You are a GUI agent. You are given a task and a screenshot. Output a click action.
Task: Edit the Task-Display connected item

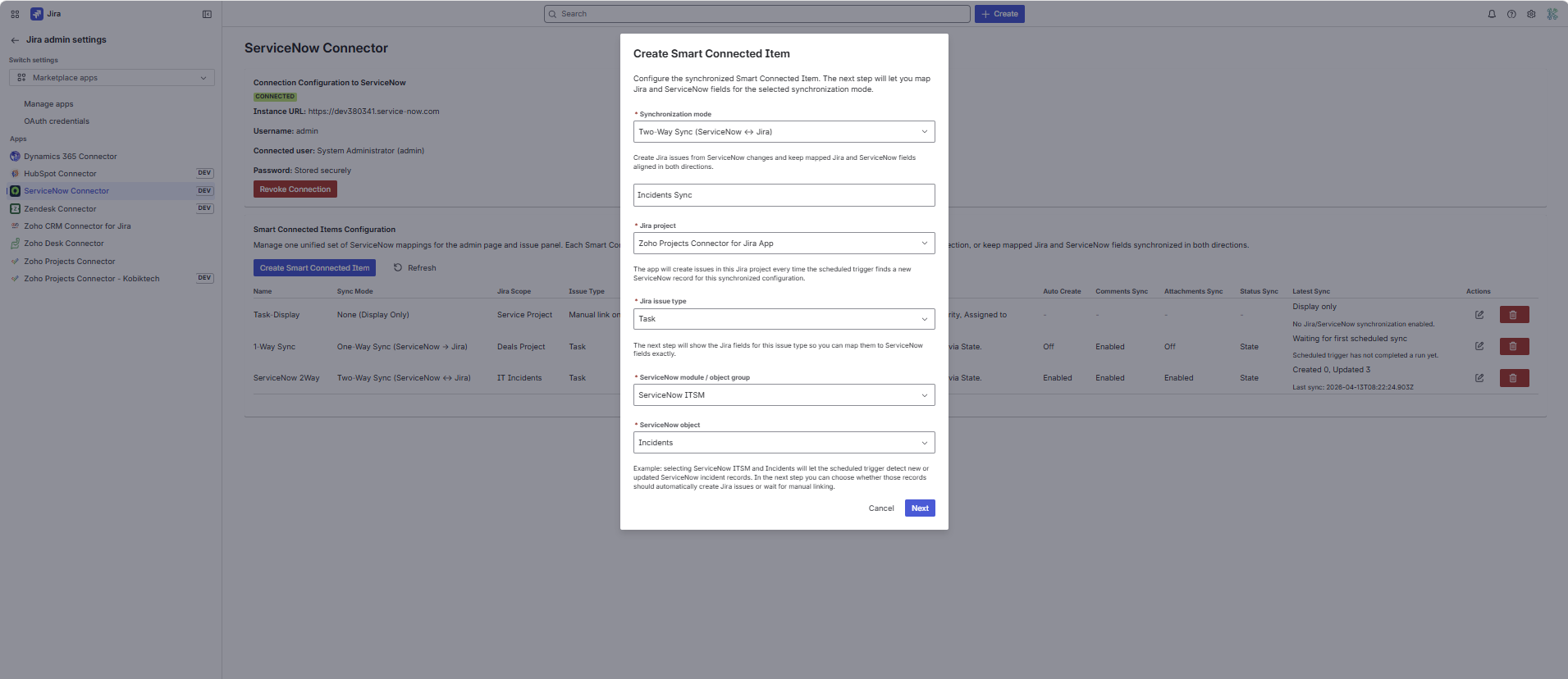(1479, 315)
